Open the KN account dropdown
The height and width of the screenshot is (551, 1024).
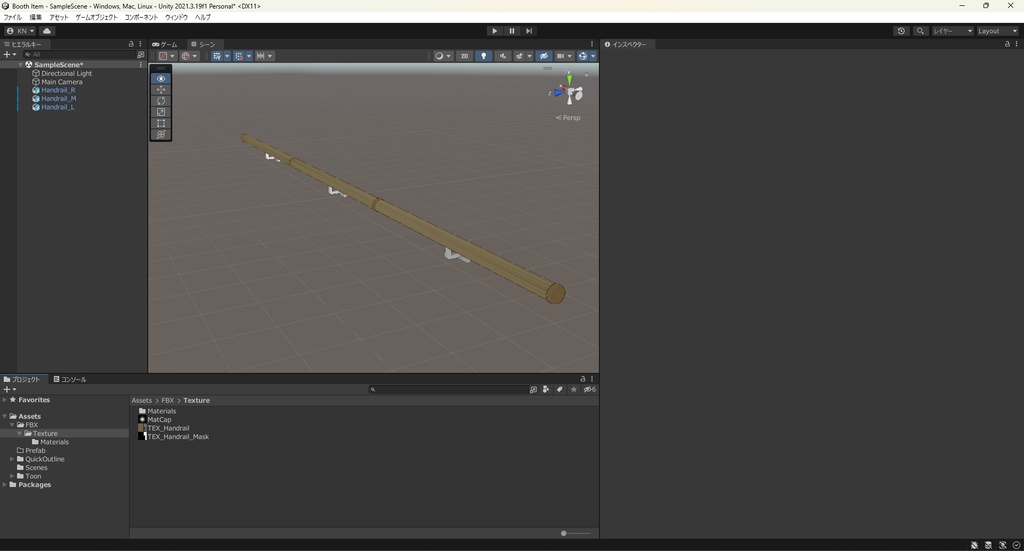point(20,31)
